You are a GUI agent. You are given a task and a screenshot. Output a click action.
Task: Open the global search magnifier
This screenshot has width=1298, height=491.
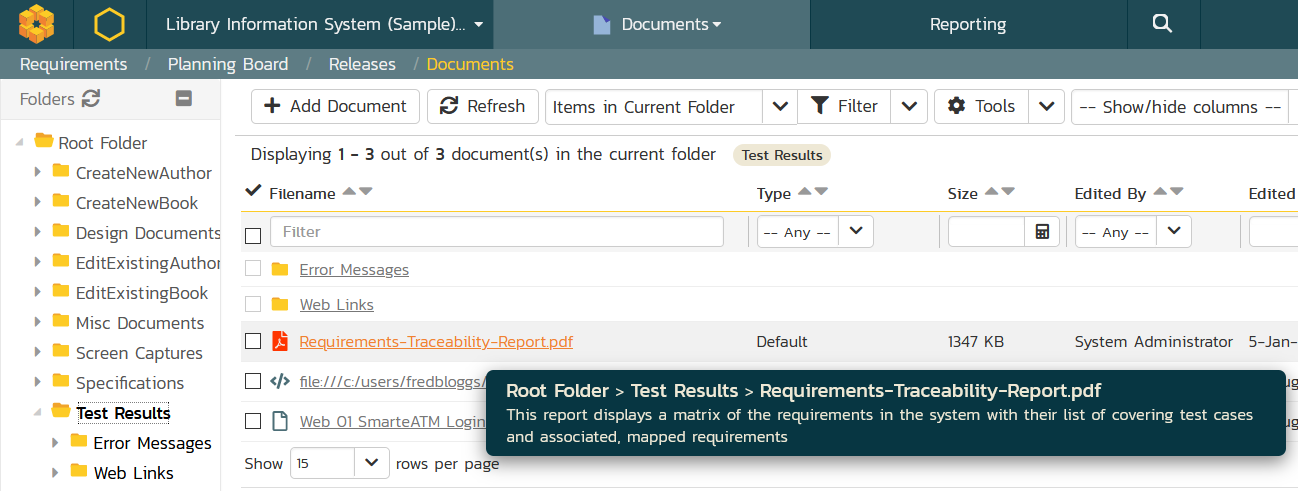1161,24
